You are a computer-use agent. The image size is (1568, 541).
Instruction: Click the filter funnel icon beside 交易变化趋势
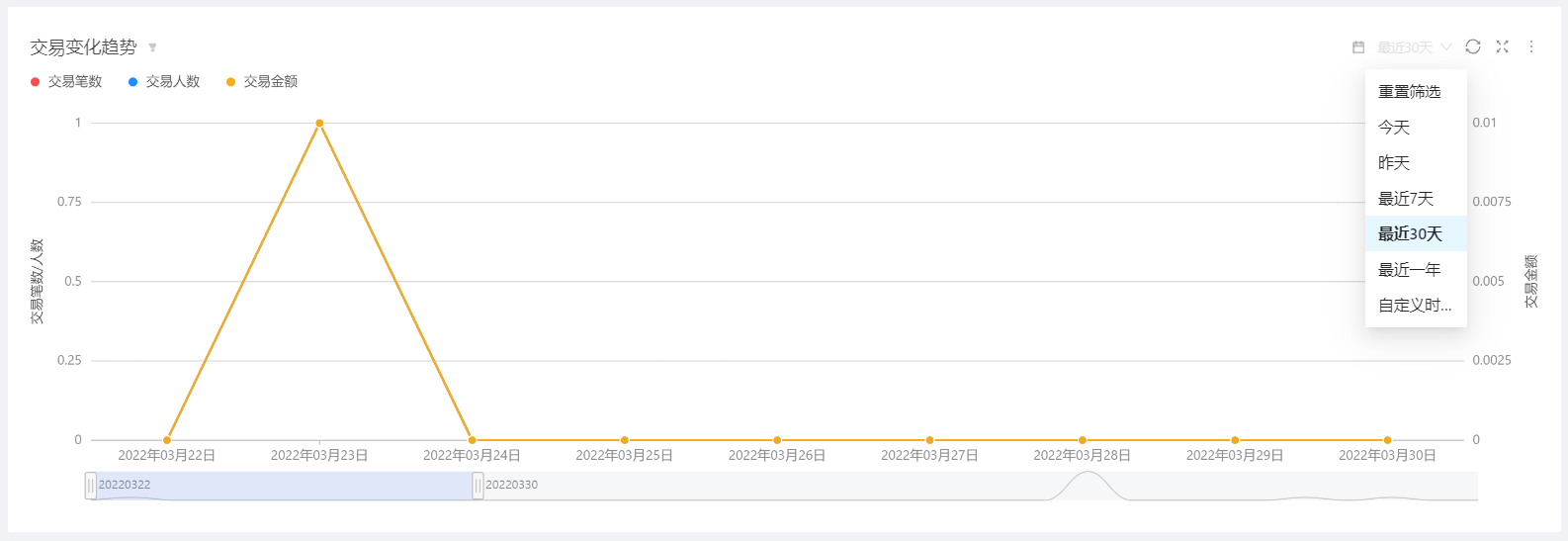point(152,47)
